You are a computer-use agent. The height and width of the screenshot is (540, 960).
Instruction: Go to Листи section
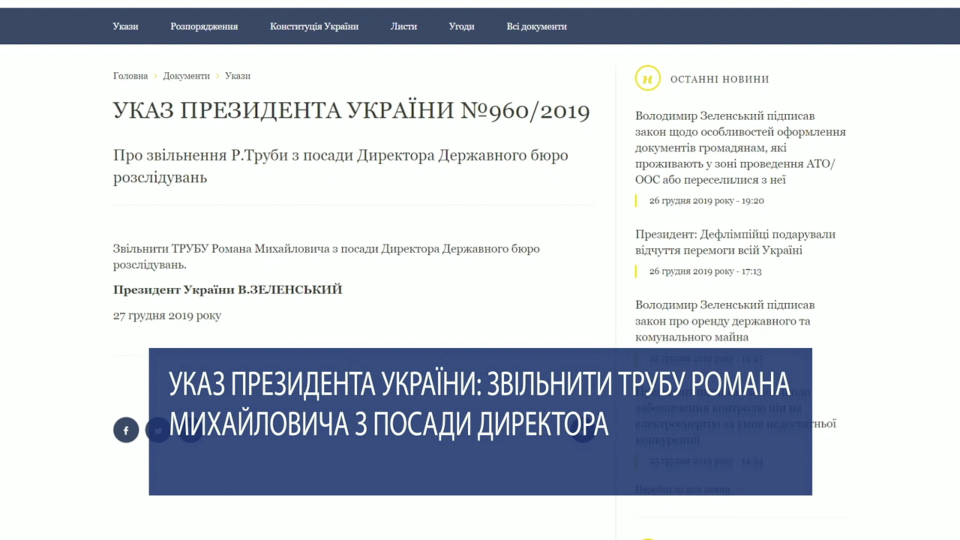click(403, 26)
